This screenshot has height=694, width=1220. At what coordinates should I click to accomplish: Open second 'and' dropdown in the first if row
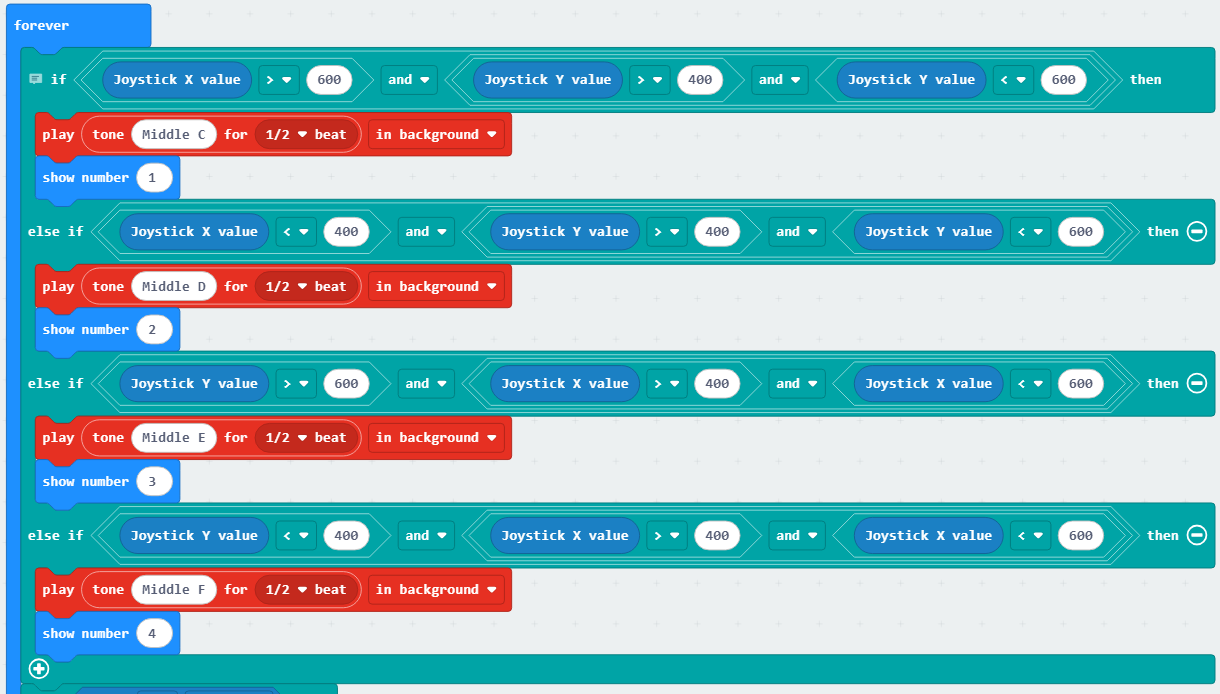pyautogui.click(x=780, y=80)
